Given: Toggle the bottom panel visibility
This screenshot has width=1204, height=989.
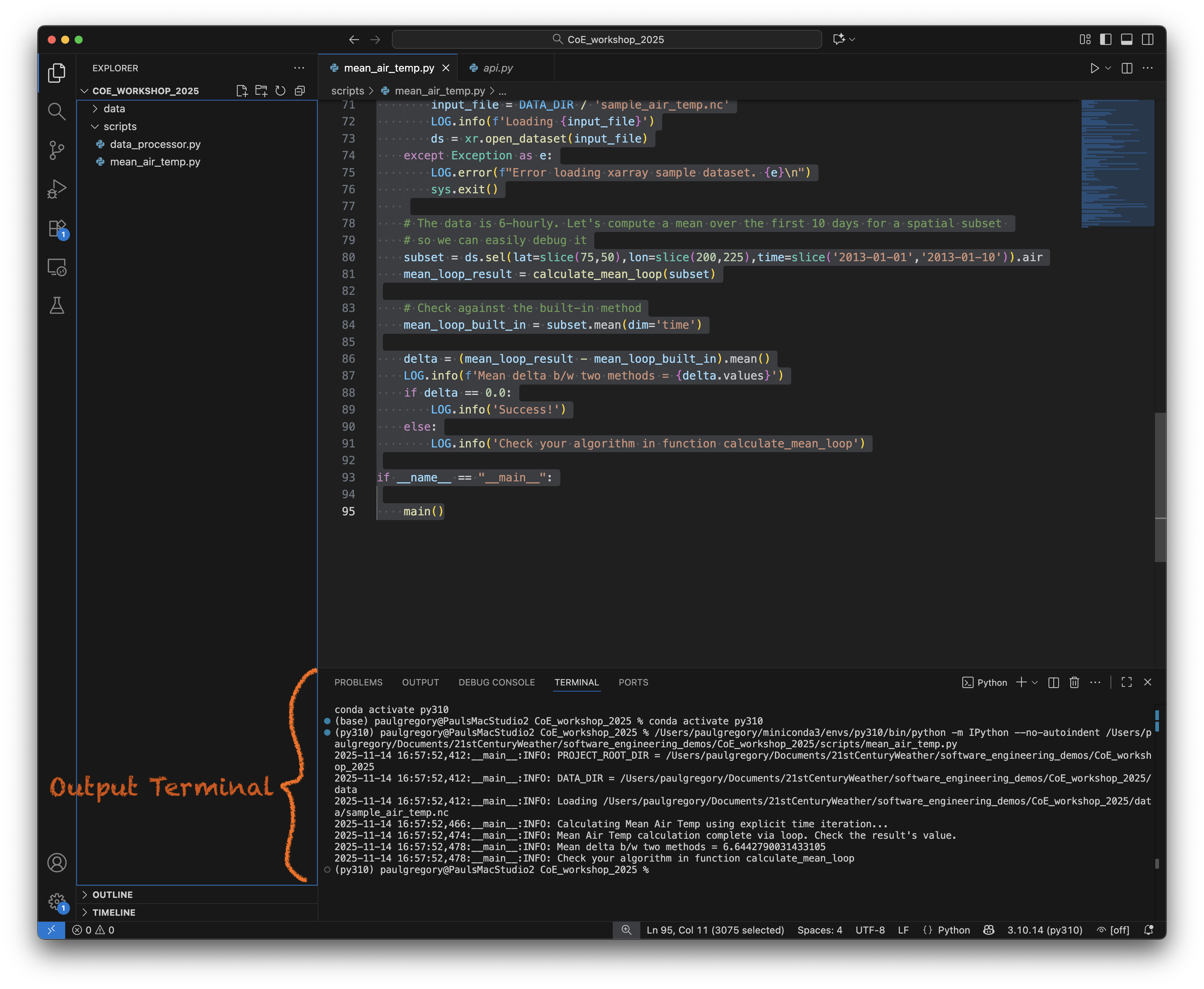Looking at the screenshot, I should [x=1127, y=39].
